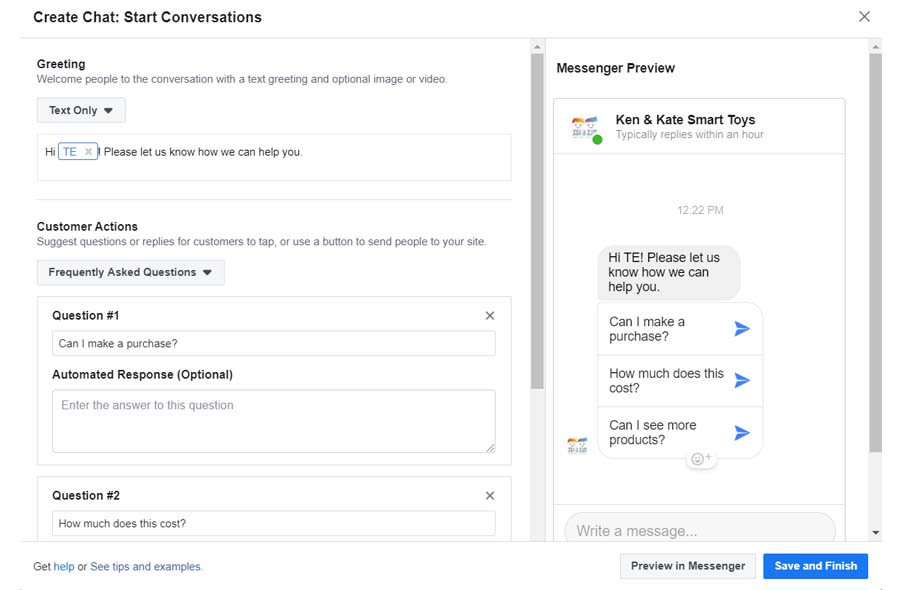Click Automated Response (Optional) label
Viewport: 900px width, 590px height.
(142, 374)
